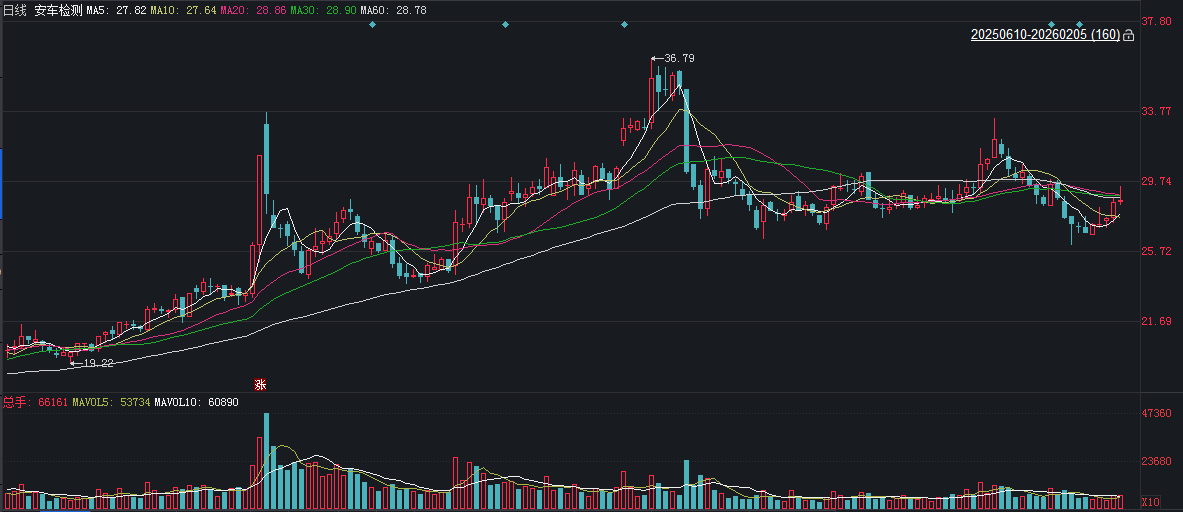
Task: Select the 日线 period label
Action: (x=14, y=9)
